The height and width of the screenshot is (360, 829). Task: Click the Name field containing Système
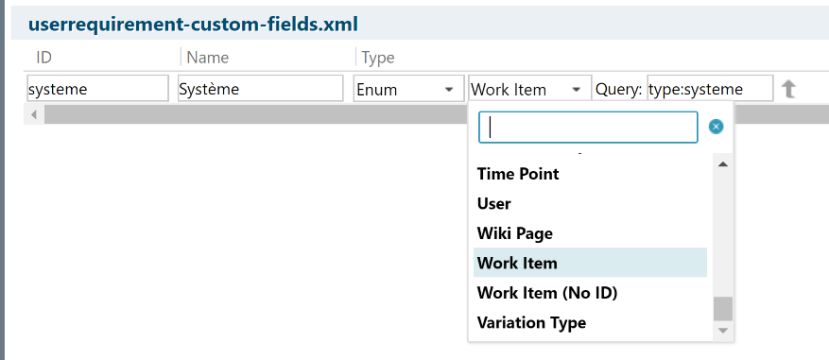261,89
